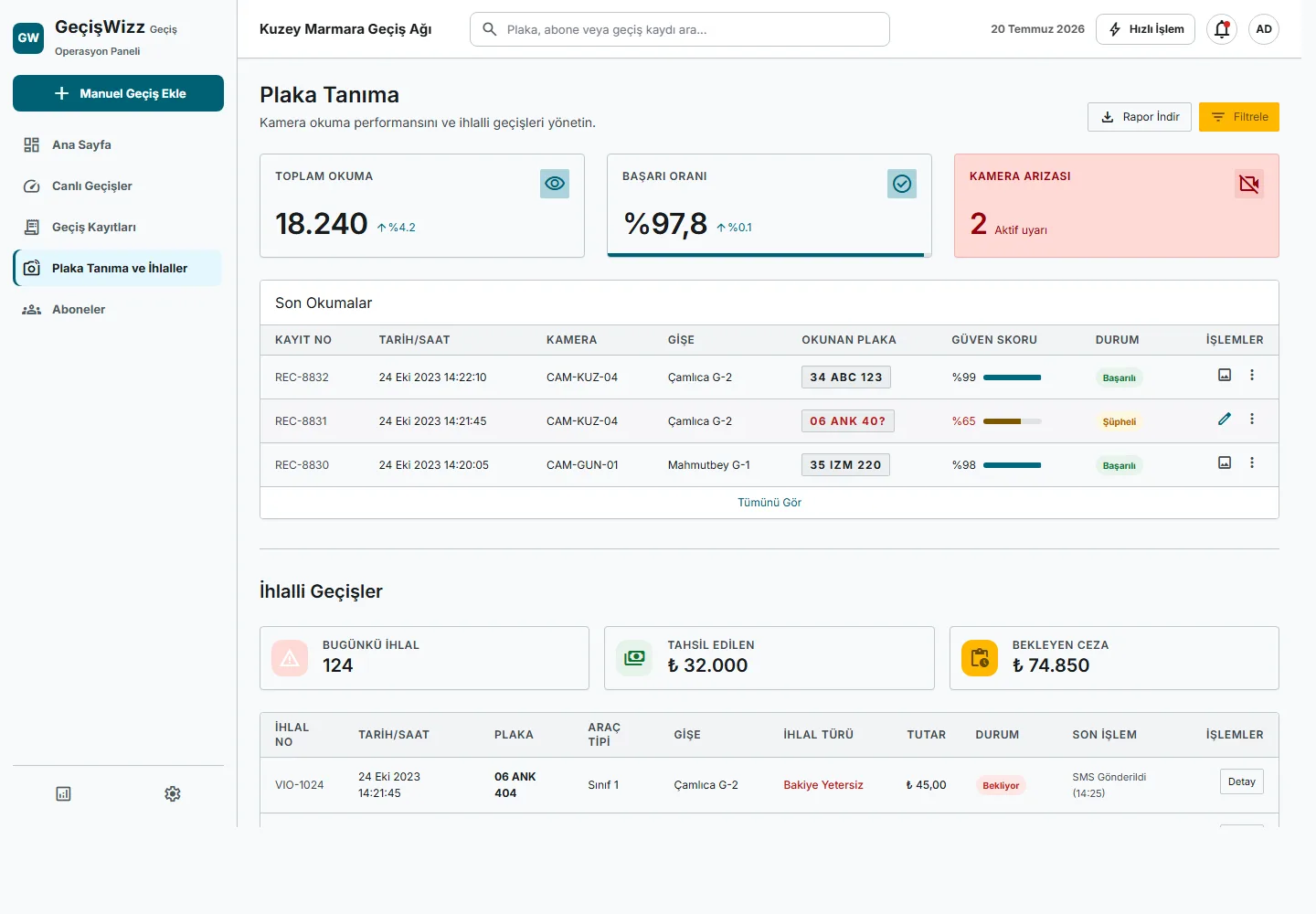
Task: Open the reports icon in sidebar footer
Action: 63,793
